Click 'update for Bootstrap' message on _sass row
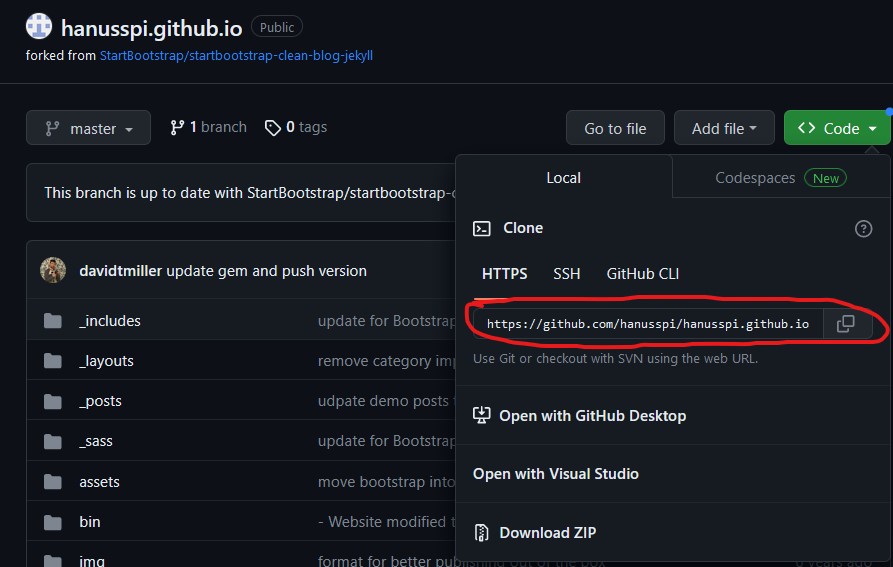893x567 pixels. click(387, 441)
